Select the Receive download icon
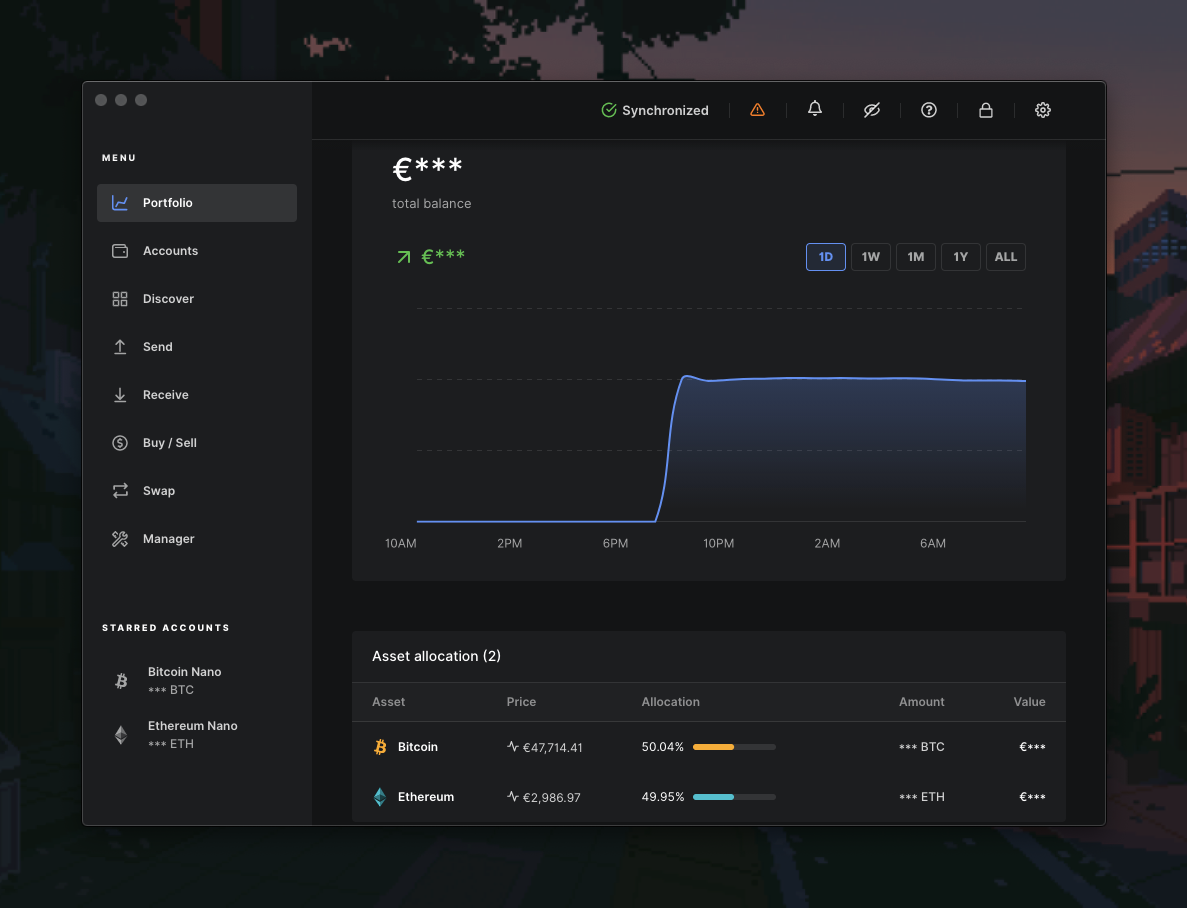The image size is (1187, 908). [120, 395]
